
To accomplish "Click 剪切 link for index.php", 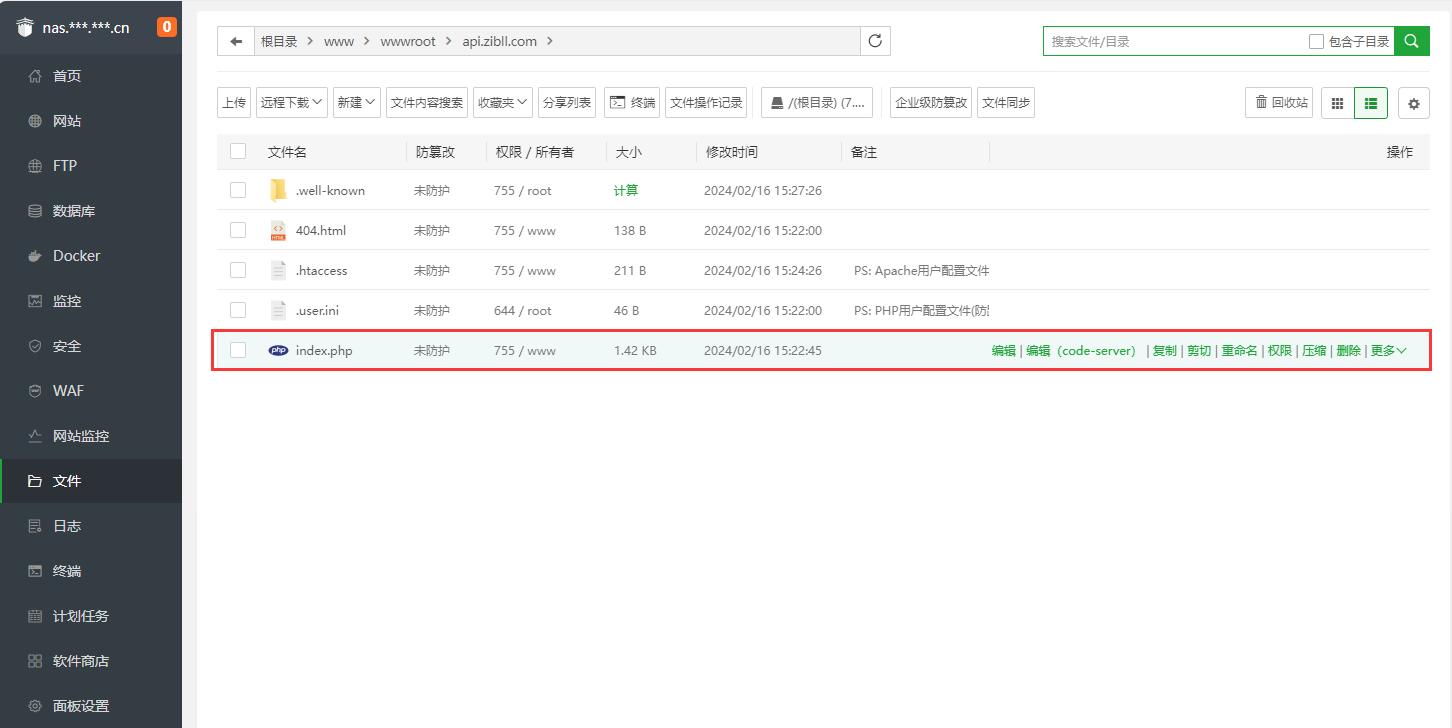I will (1198, 350).
